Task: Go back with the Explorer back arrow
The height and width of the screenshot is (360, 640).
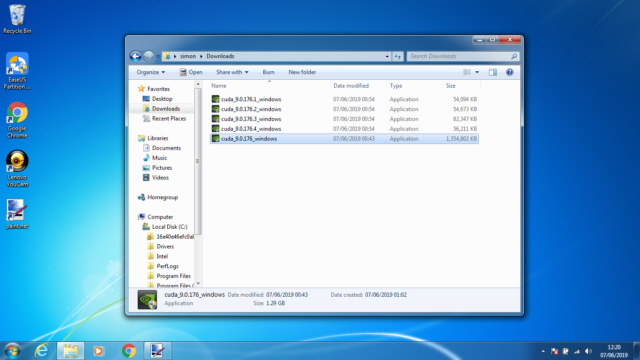Action: [136, 56]
